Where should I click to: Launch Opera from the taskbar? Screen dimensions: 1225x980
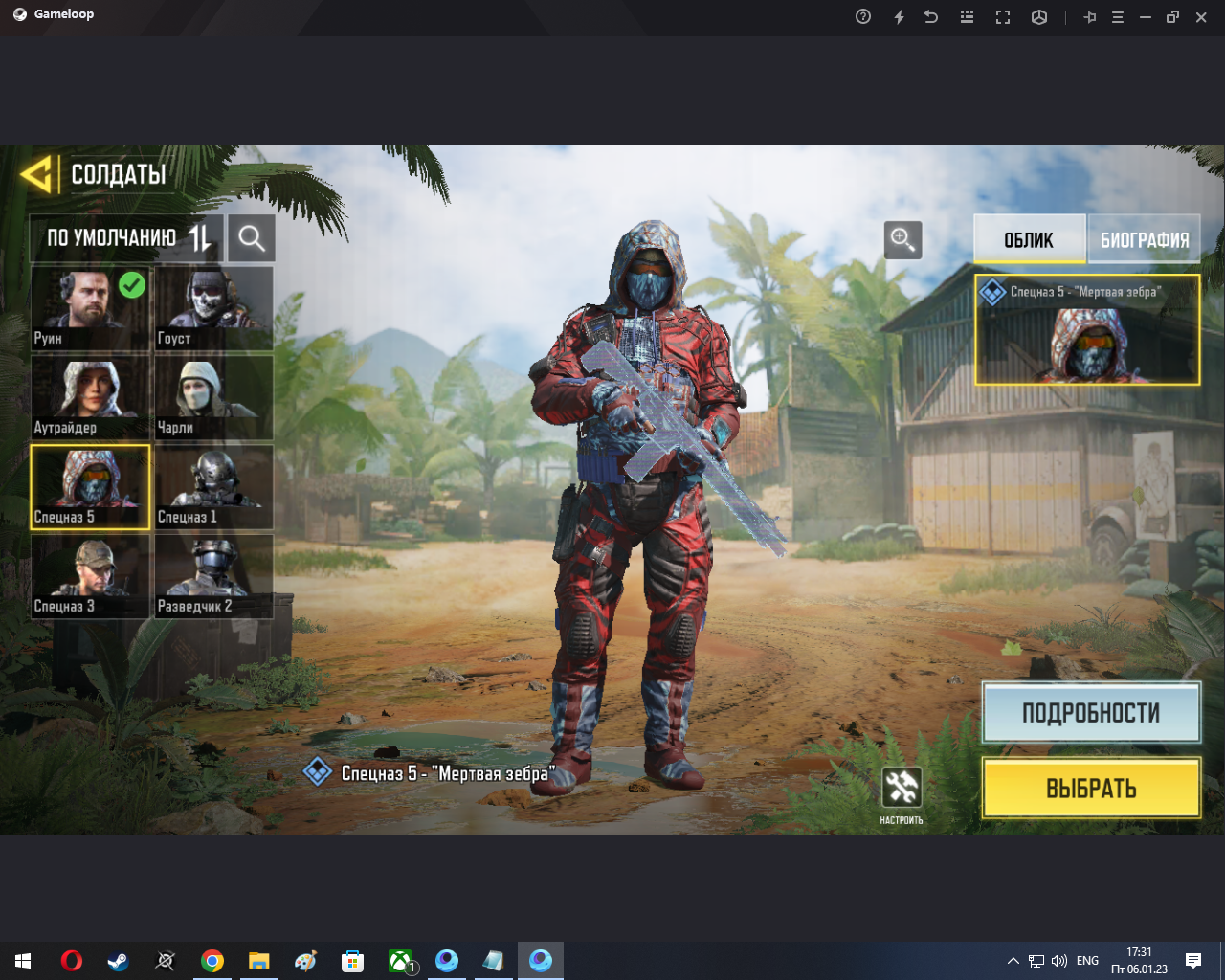tap(71, 961)
